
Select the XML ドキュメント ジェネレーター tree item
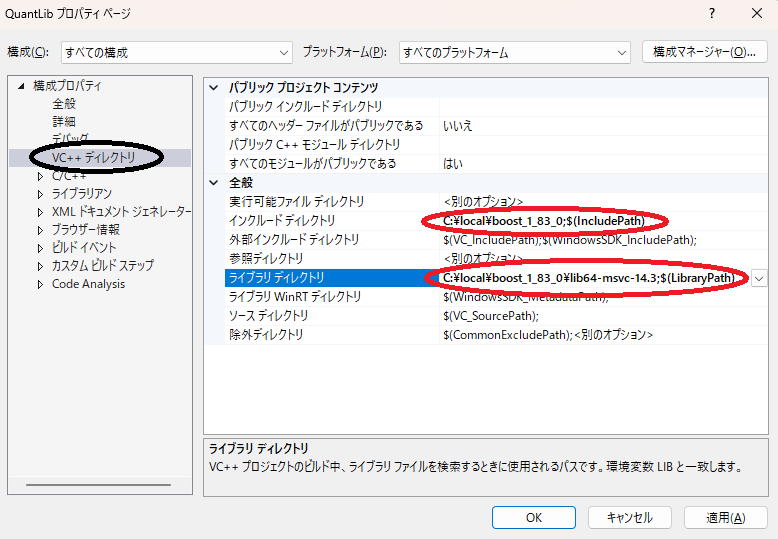122,212
